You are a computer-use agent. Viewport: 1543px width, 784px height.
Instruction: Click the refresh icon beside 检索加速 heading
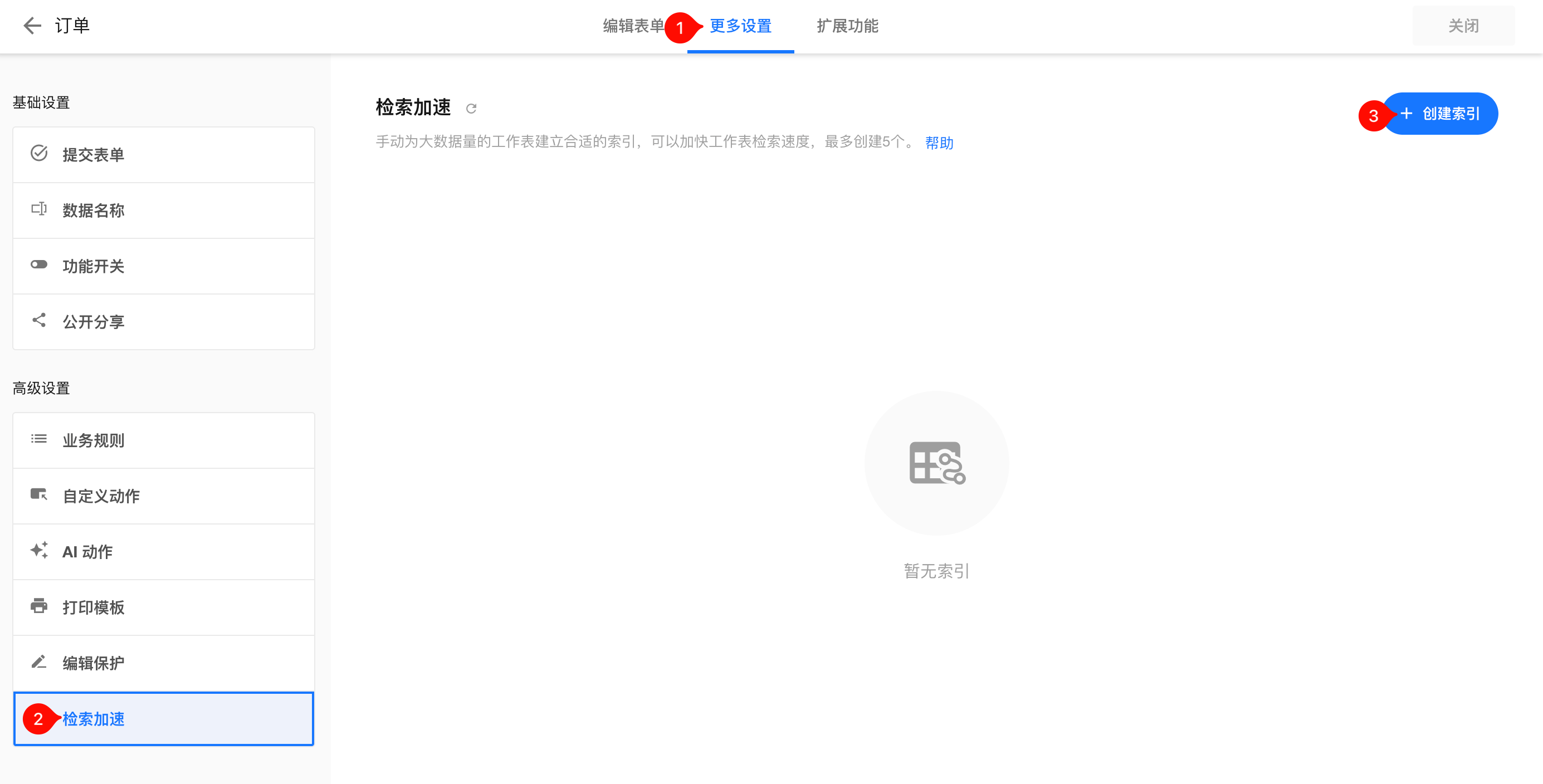click(x=471, y=109)
